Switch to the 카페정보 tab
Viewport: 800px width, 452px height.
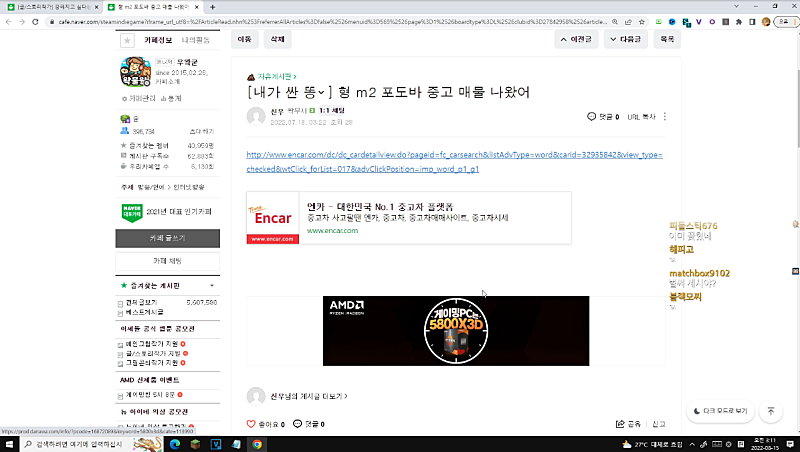[x=158, y=40]
